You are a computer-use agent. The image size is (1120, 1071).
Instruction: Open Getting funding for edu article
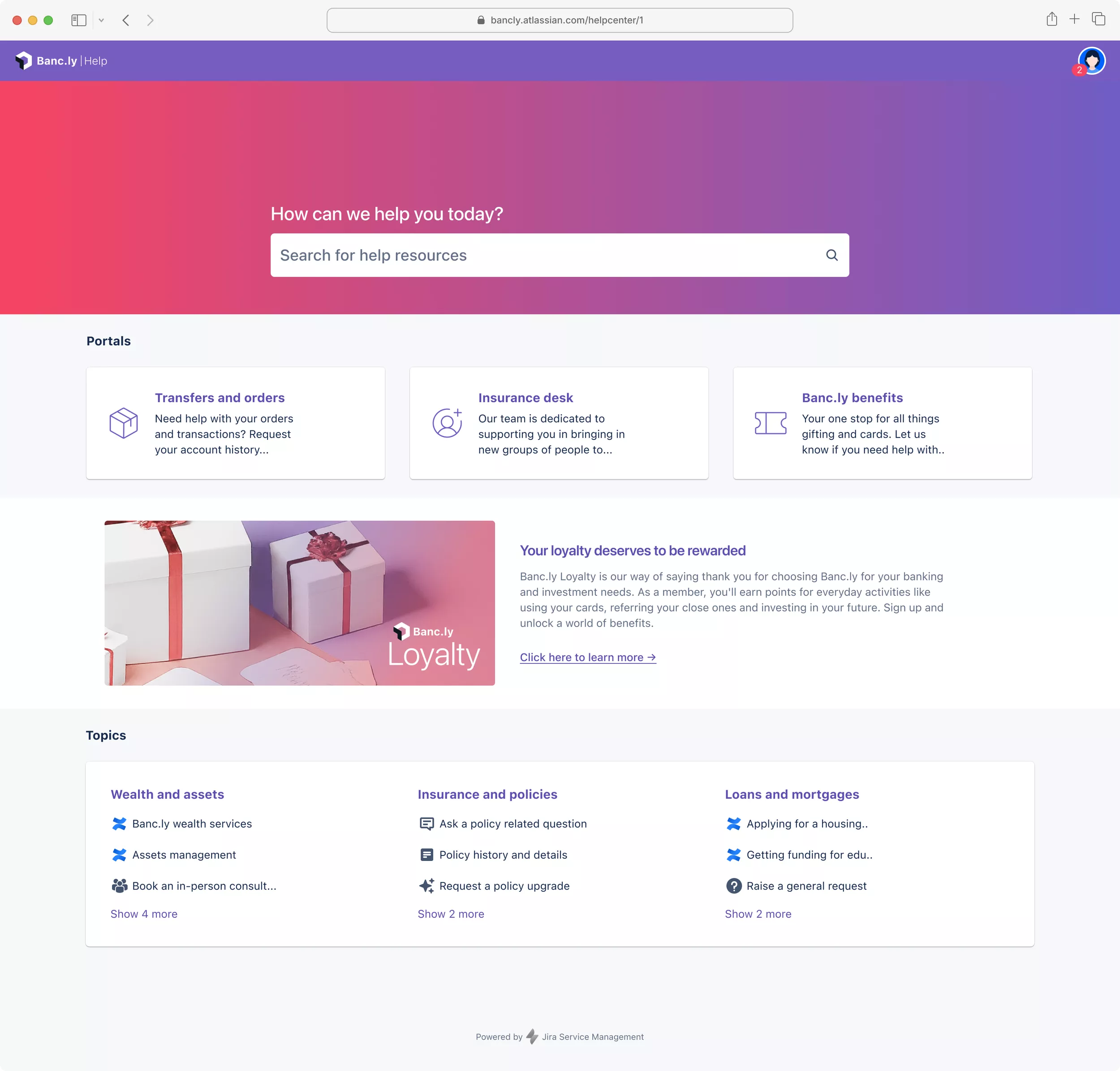click(x=810, y=855)
